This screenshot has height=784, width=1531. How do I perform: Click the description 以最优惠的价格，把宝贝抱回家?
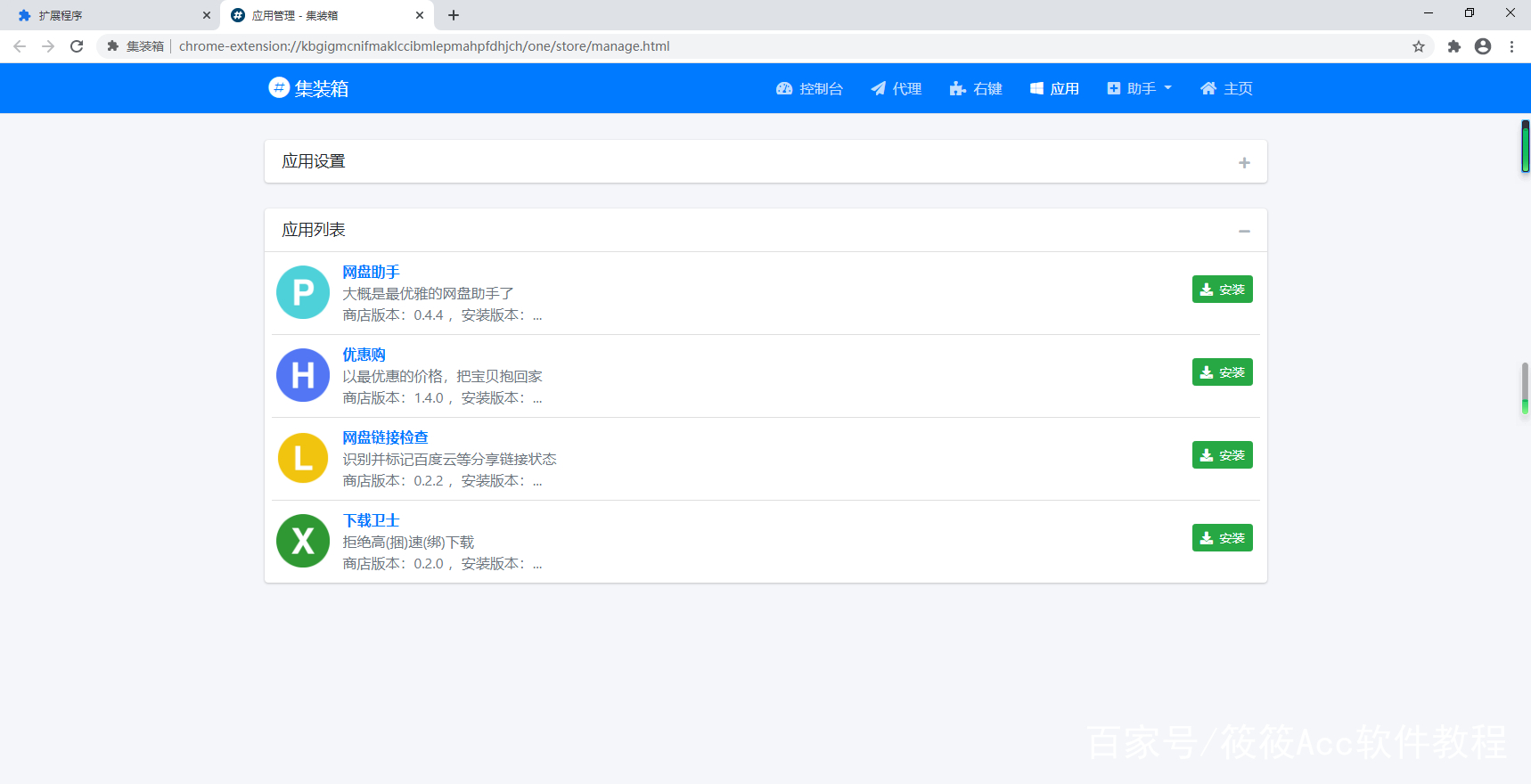[x=443, y=376]
